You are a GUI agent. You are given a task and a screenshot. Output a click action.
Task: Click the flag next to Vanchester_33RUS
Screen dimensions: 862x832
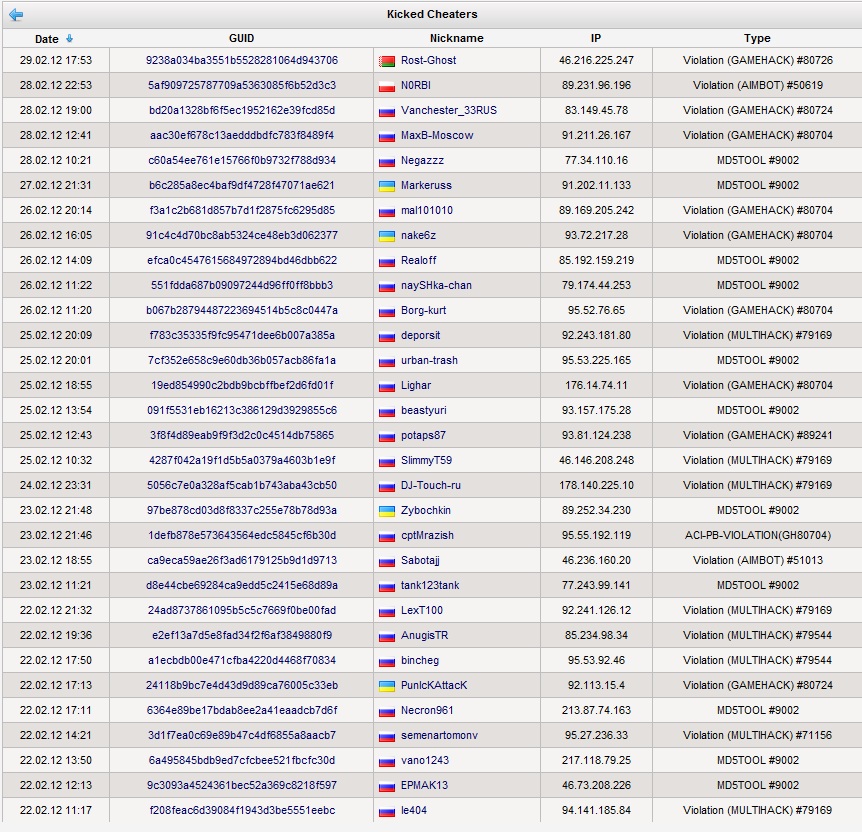[x=387, y=112]
